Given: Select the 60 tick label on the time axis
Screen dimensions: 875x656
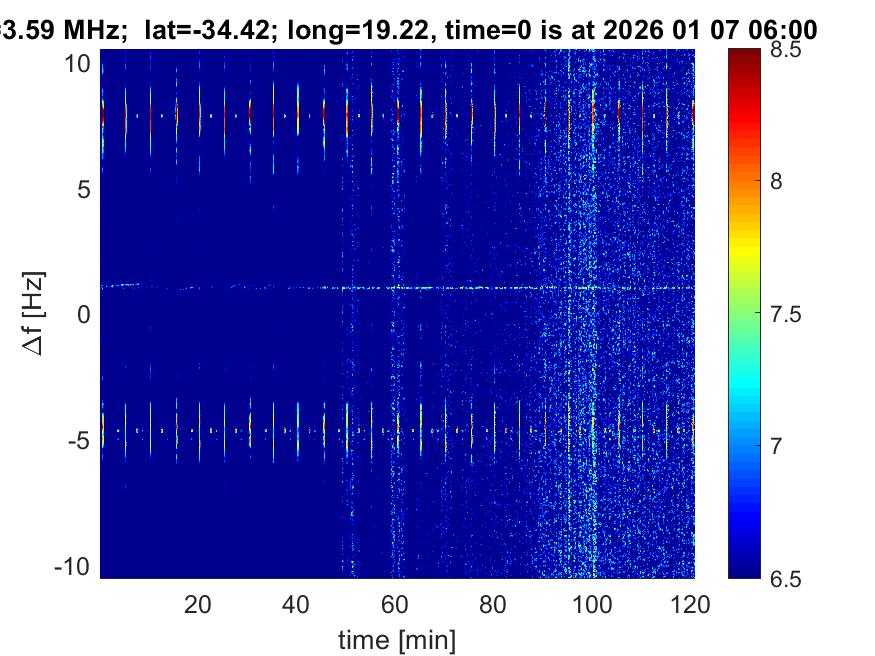Looking at the screenshot, I should pyautogui.click(x=395, y=604).
